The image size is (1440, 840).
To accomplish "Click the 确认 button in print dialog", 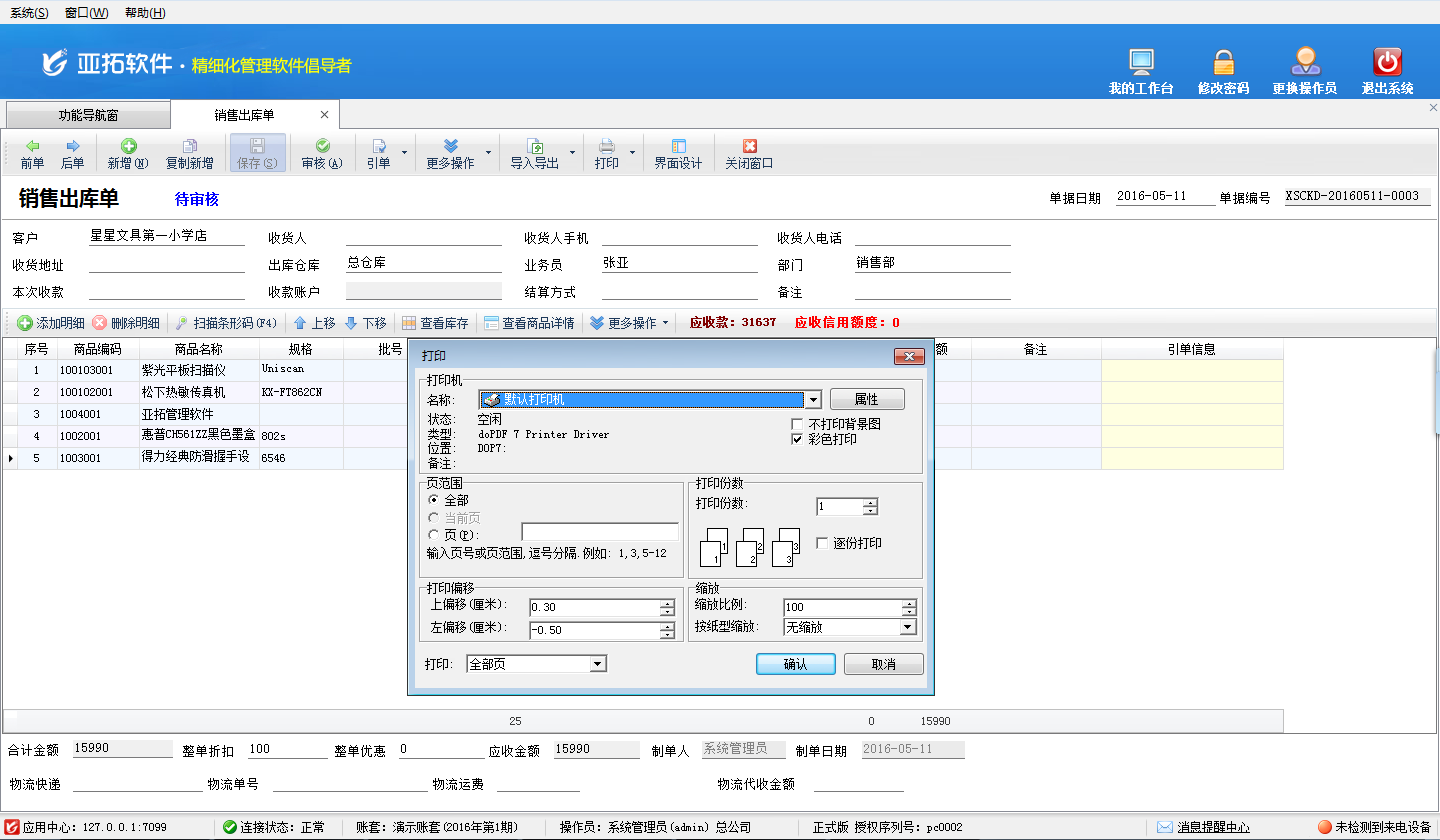I will [x=795, y=664].
